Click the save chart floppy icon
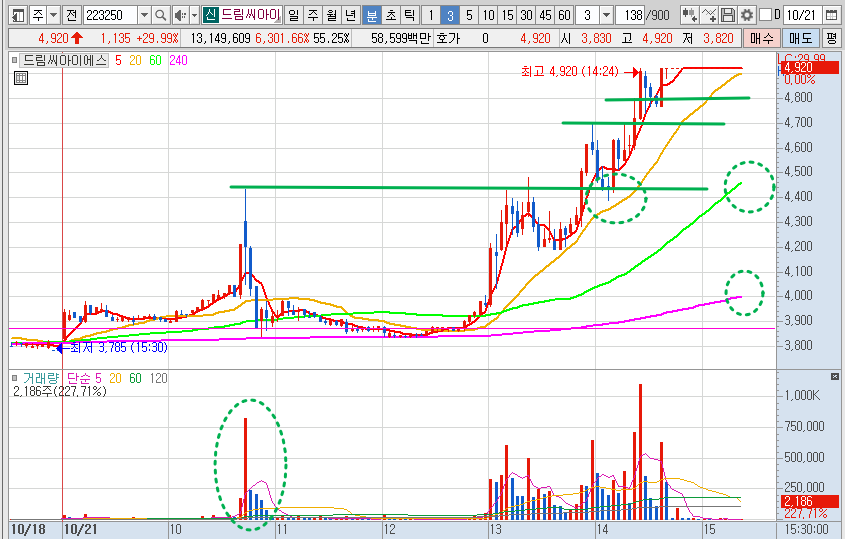 coord(728,15)
